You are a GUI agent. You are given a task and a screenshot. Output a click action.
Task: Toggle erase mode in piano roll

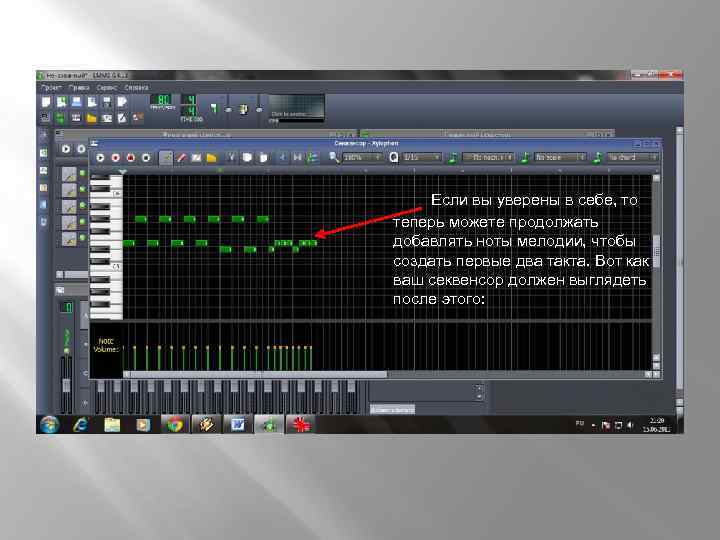point(181,158)
